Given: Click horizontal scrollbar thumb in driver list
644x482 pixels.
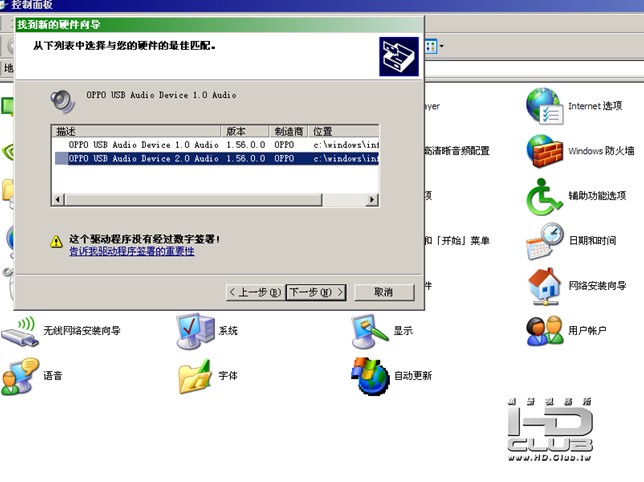Looking at the screenshot, I should [x=193, y=200].
